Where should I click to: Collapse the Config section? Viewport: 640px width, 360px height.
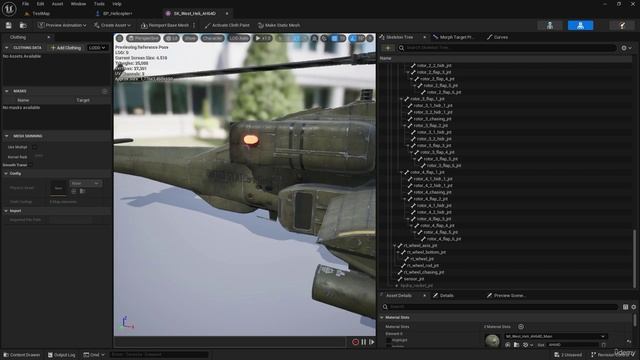coord(6,173)
